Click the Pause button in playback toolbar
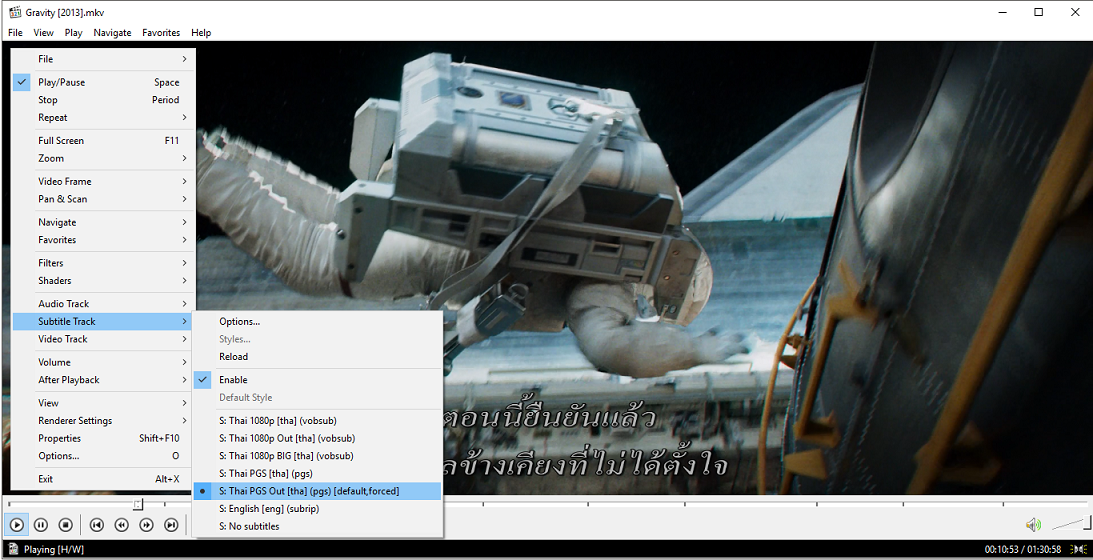The width and height of the screenshot is (1093, 560). click(x=41, y=524)
